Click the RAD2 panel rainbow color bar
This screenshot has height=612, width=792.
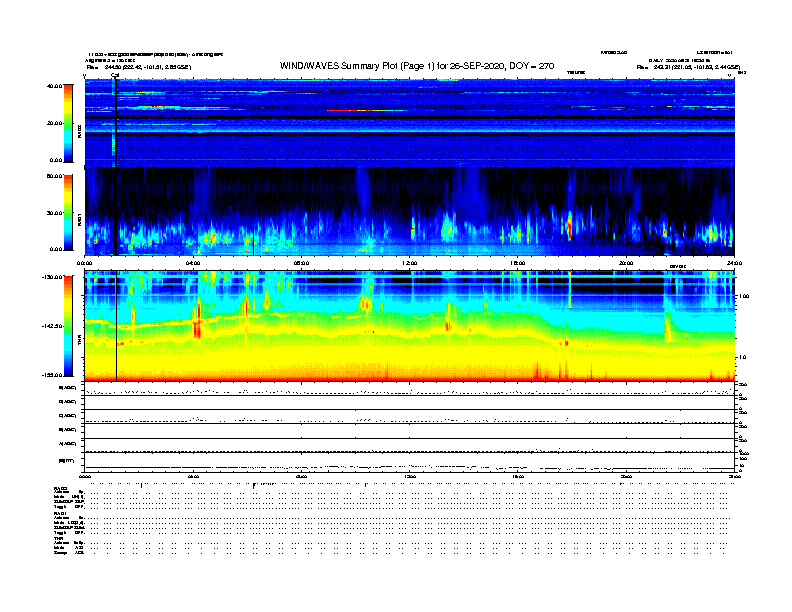pyautogui.click(x=68, y=123)
